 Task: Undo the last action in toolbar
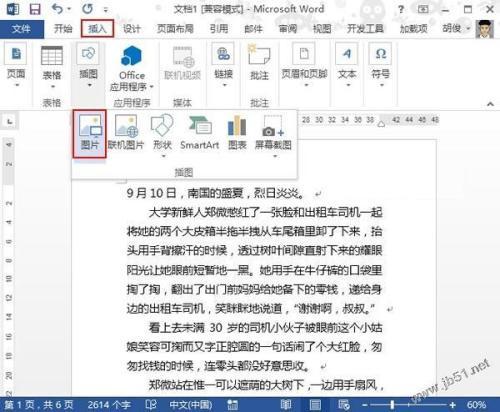pyautogui.click(x=58, y=9)
